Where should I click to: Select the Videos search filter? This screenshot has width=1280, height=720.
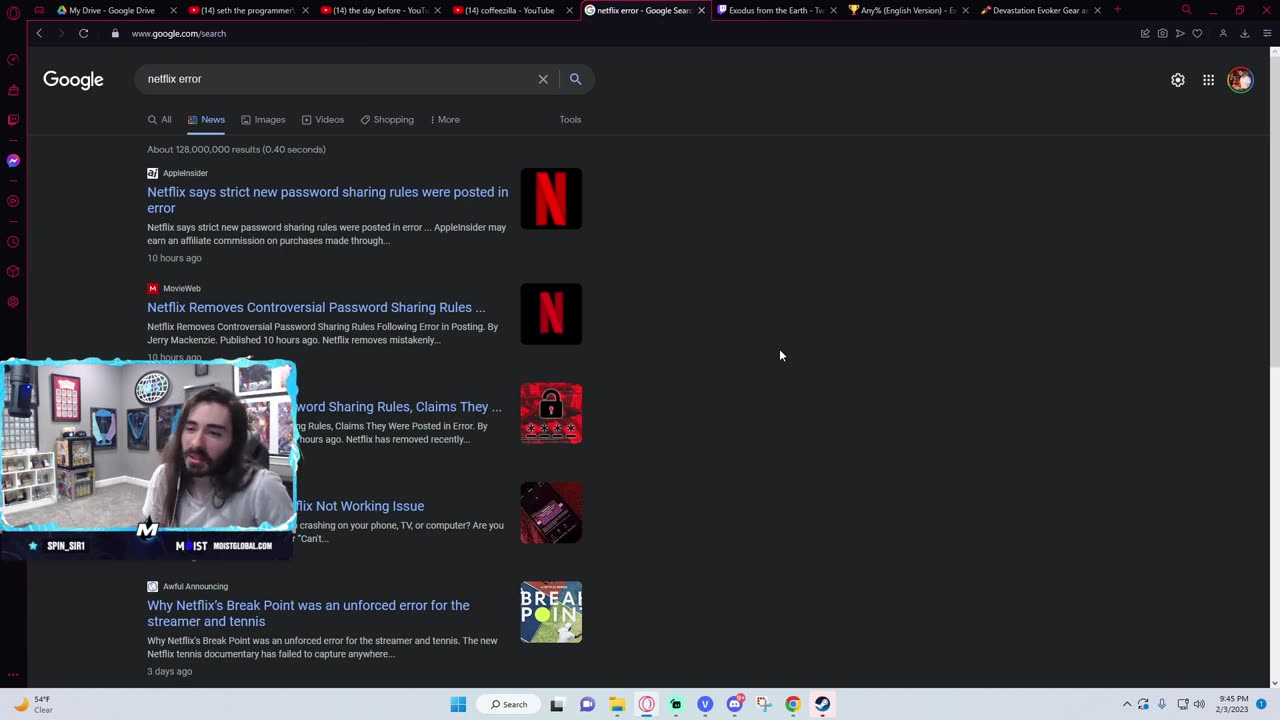point(323,120)
